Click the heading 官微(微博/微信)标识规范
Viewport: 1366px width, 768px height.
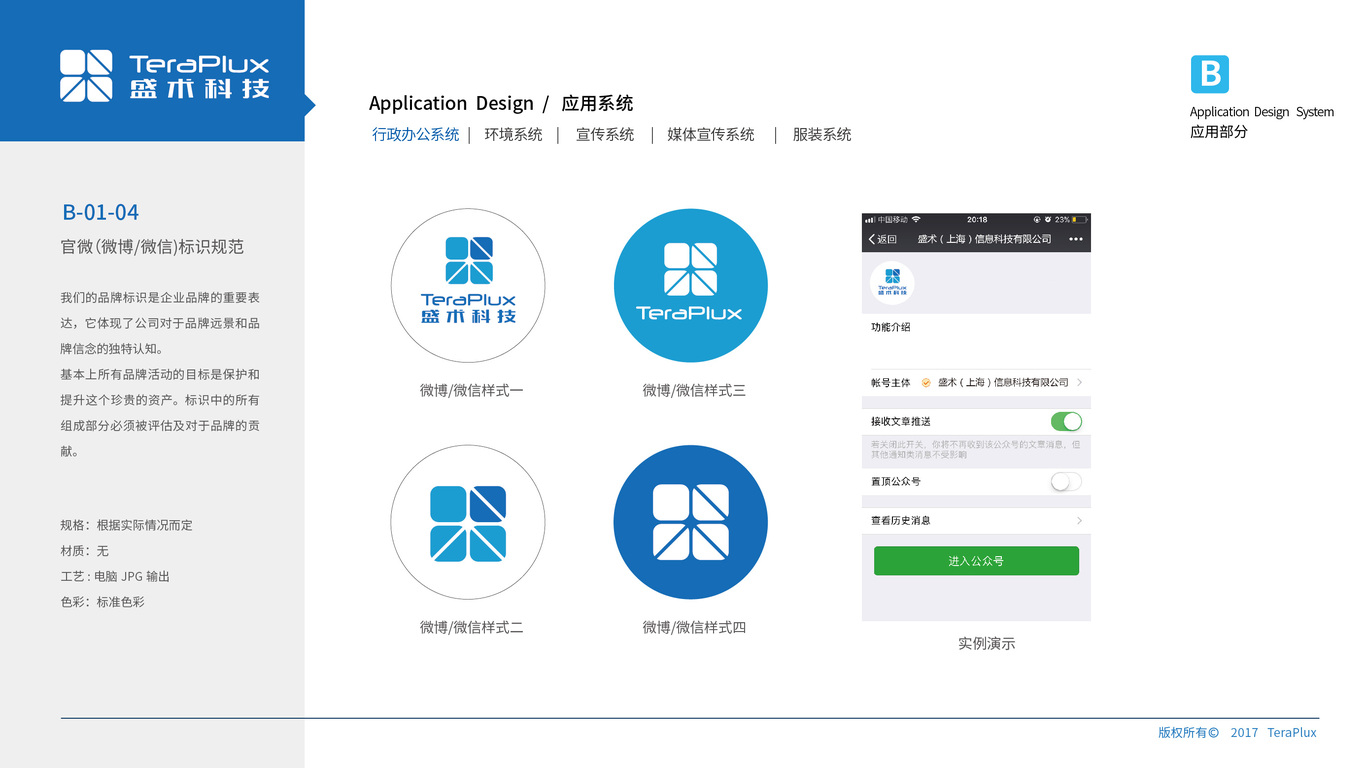pyautogui.click(x=153, y=246)
